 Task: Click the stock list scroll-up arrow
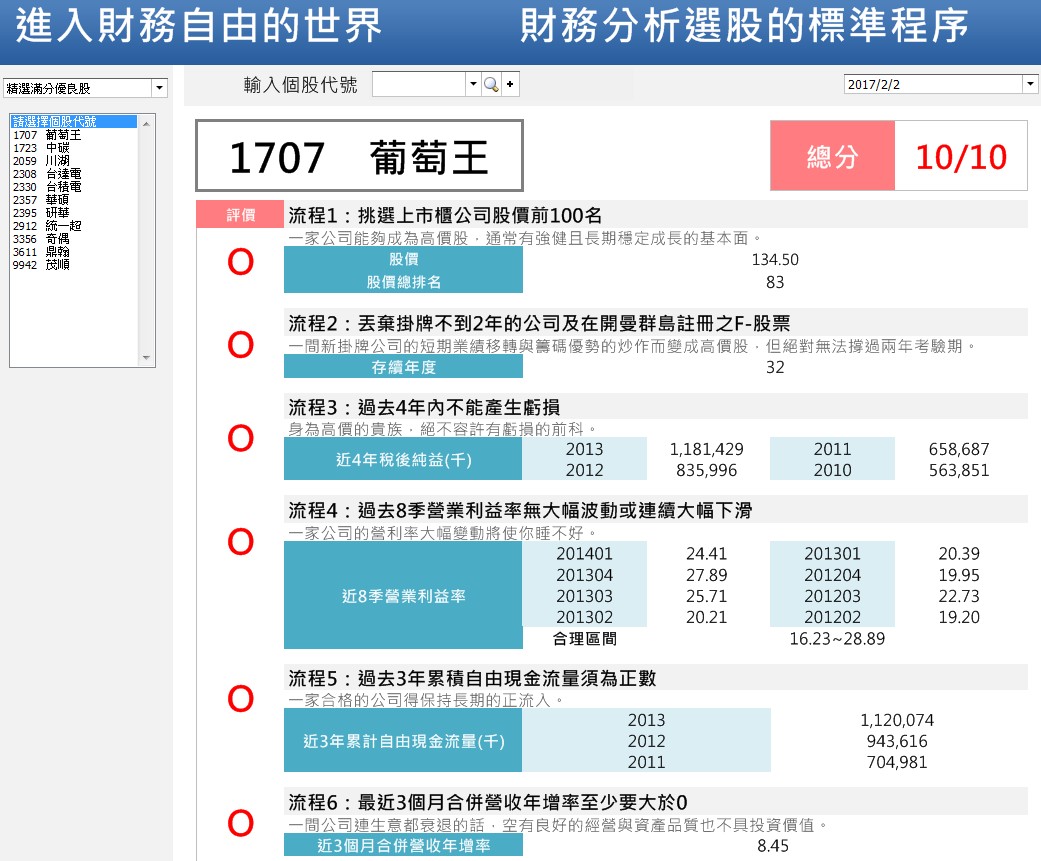pyautogui.click(x=148, y=122)
